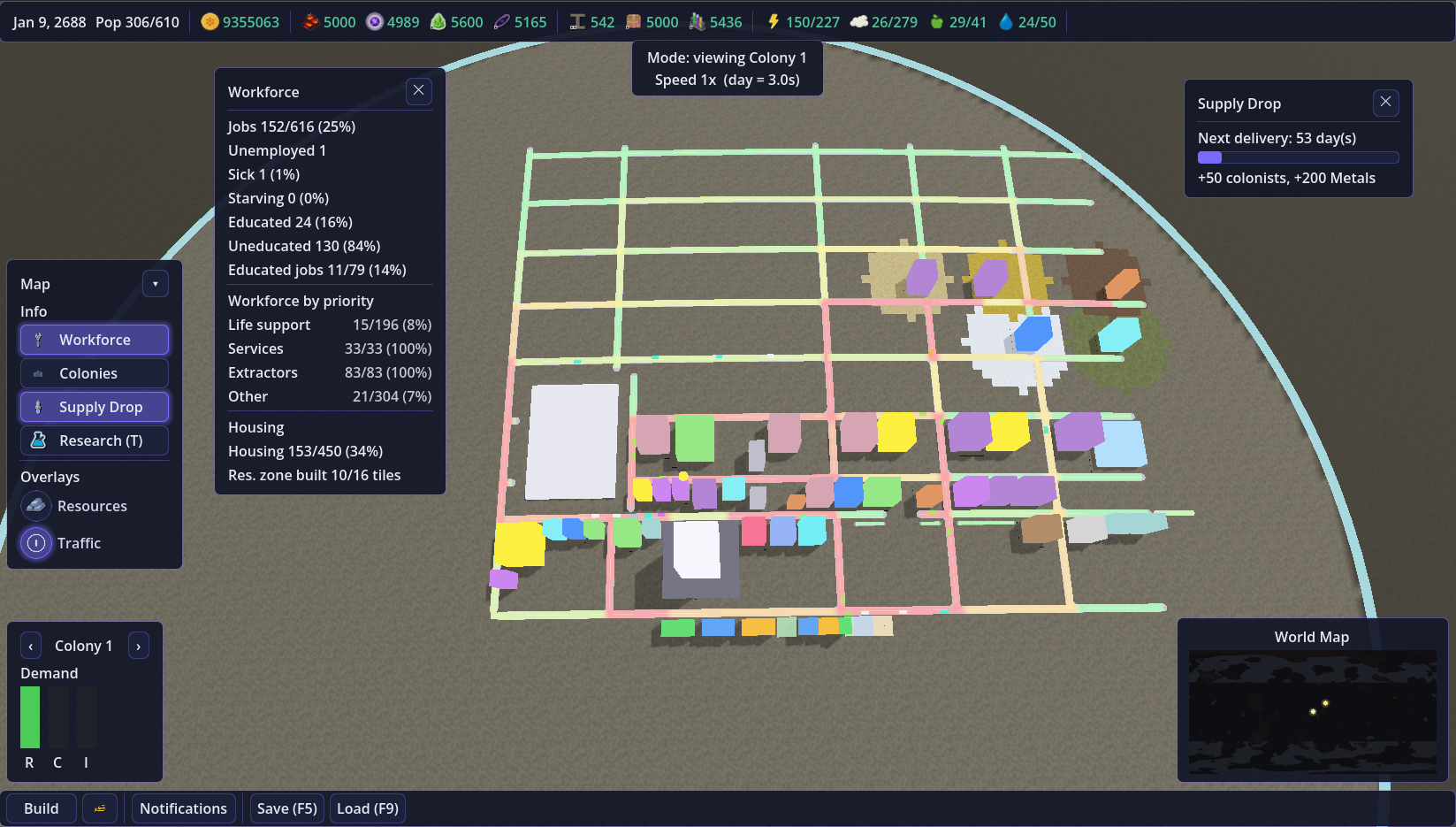Image resolution: width=1456 pixels, height=827 pixels.
Task: Click the green residential demand bar
Action: click(30, 717)
